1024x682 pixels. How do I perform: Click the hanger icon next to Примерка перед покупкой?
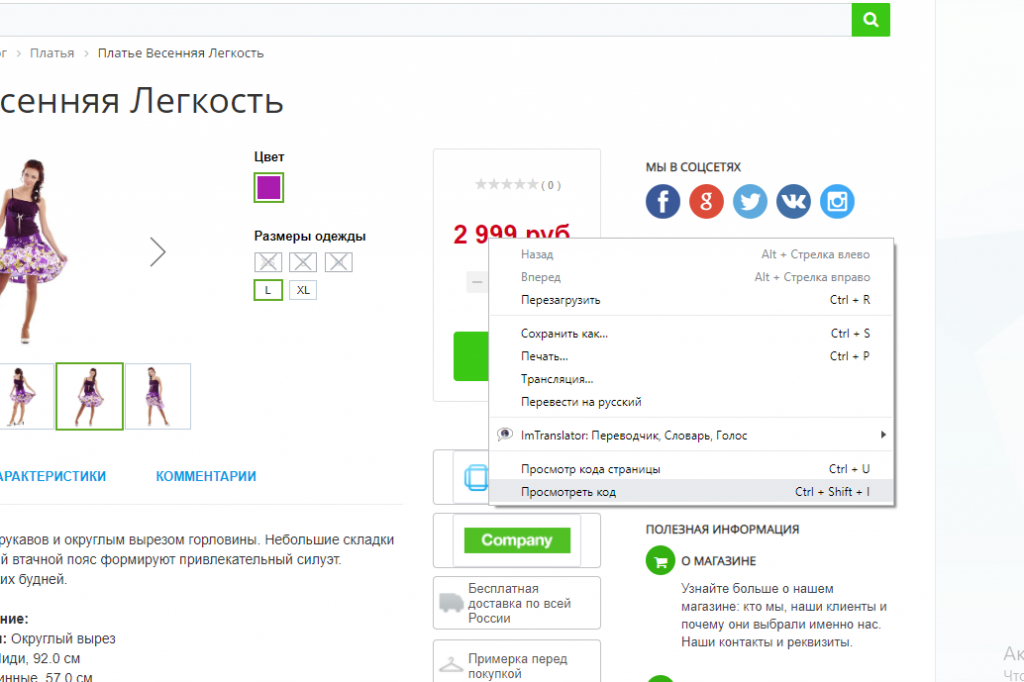(451, 665)
